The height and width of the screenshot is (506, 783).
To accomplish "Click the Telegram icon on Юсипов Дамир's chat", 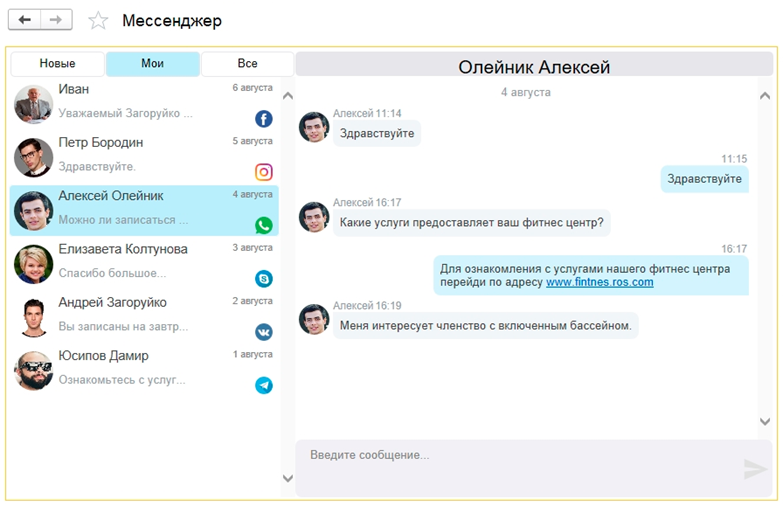I will click(x=264, y=385).
